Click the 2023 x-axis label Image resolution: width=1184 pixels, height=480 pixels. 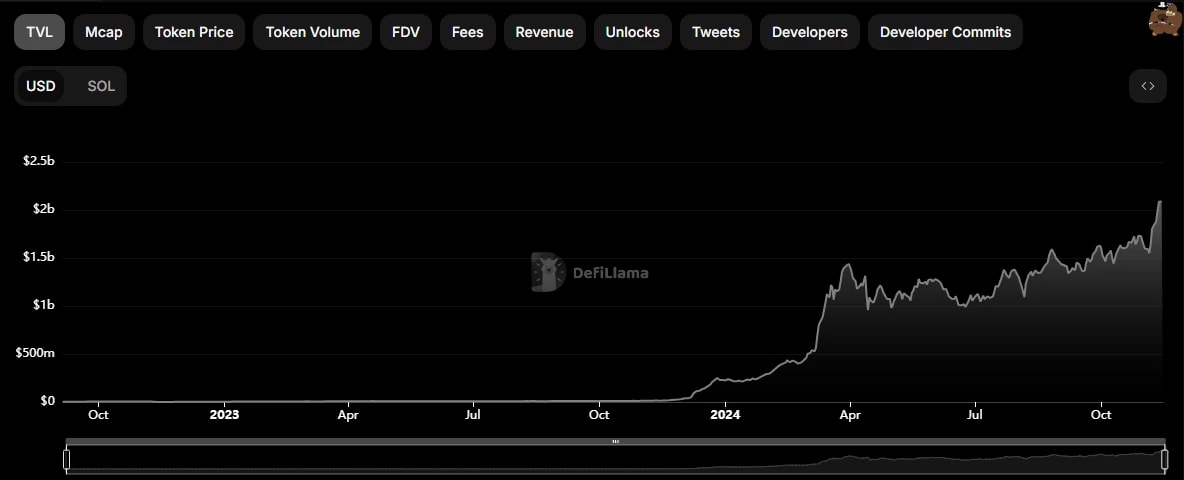pos(224,415)
